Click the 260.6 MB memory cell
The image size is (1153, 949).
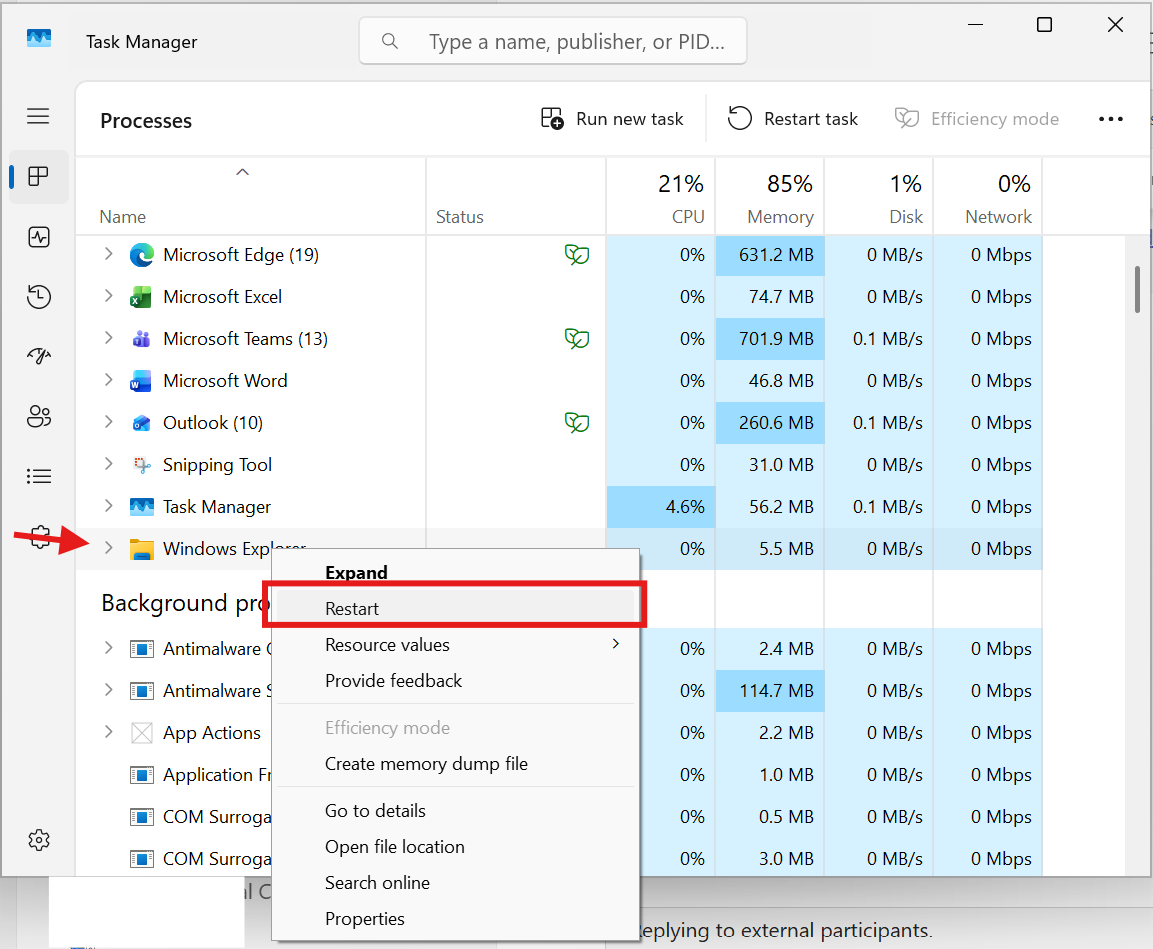pos(769,423)
